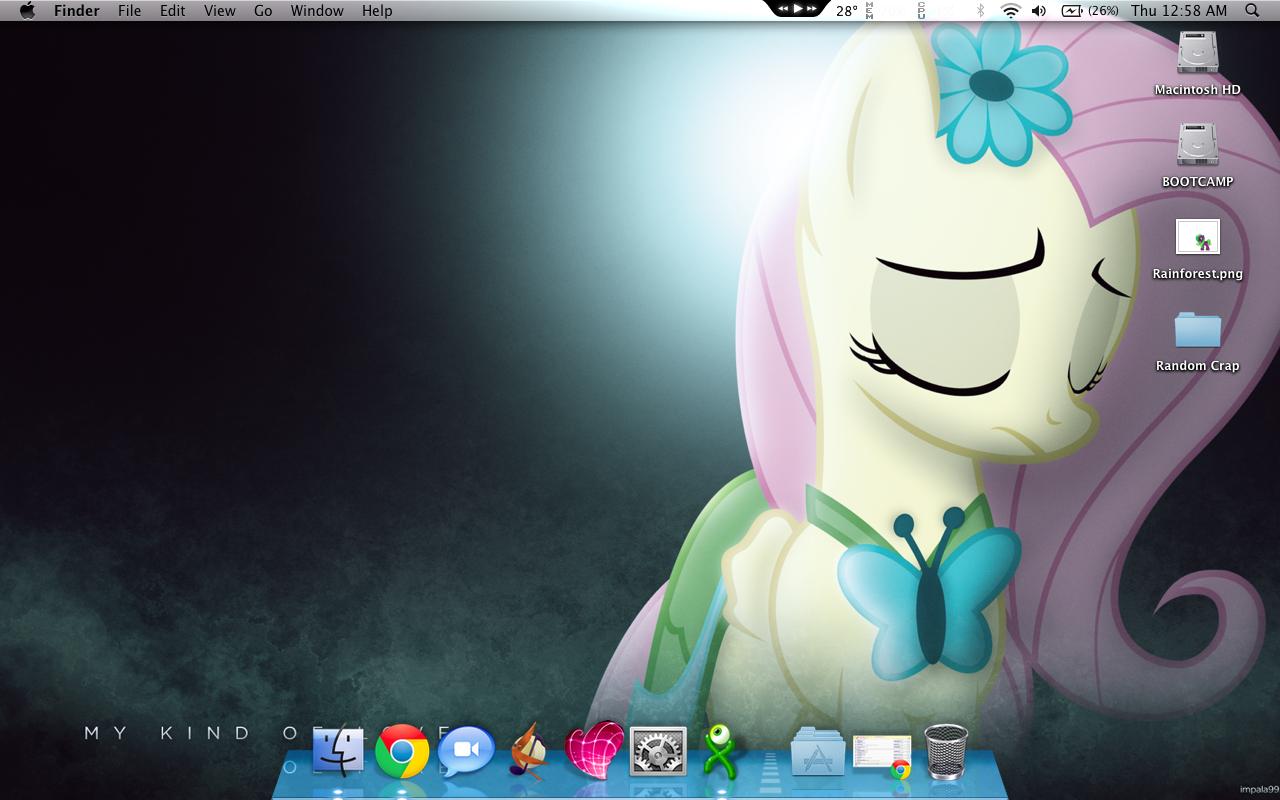Screen dimensions: 1280x800
Task: Select the Rainforest.png file thumbnail
Action: point(1197,238)
